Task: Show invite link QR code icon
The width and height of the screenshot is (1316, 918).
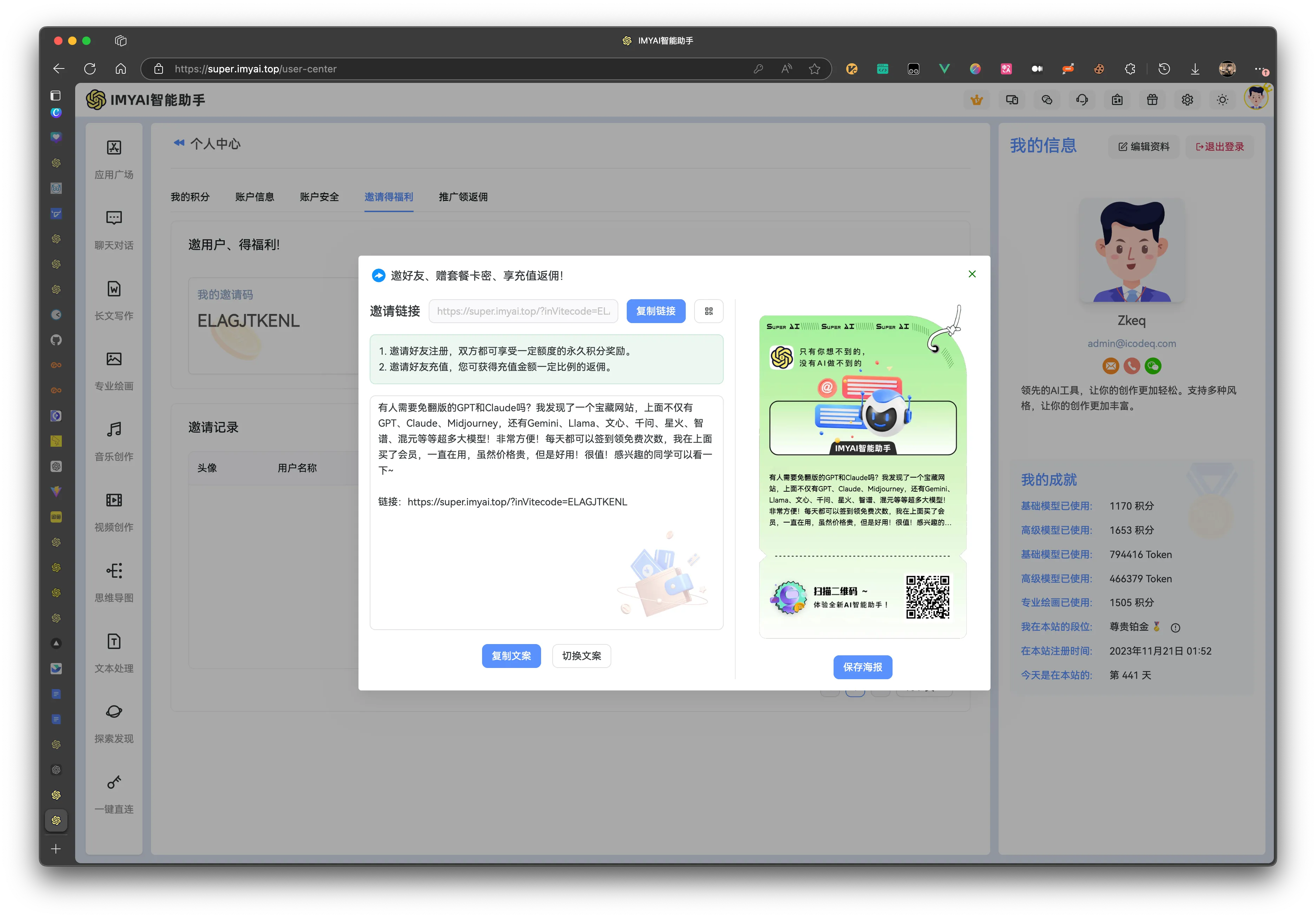Action: (x=709, y=311)
